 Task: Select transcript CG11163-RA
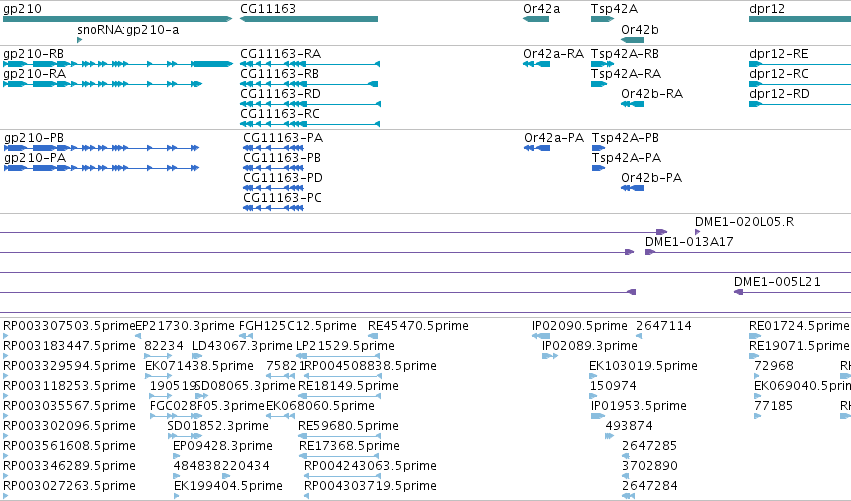click(x=281, y=54)
